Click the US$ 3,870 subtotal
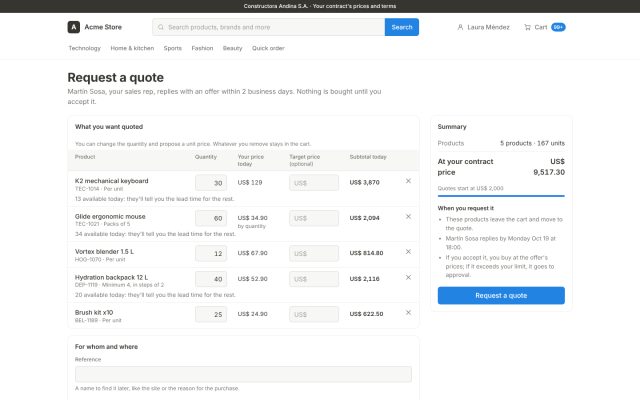Viewport: 640px width, 400px height. [364, 182]
